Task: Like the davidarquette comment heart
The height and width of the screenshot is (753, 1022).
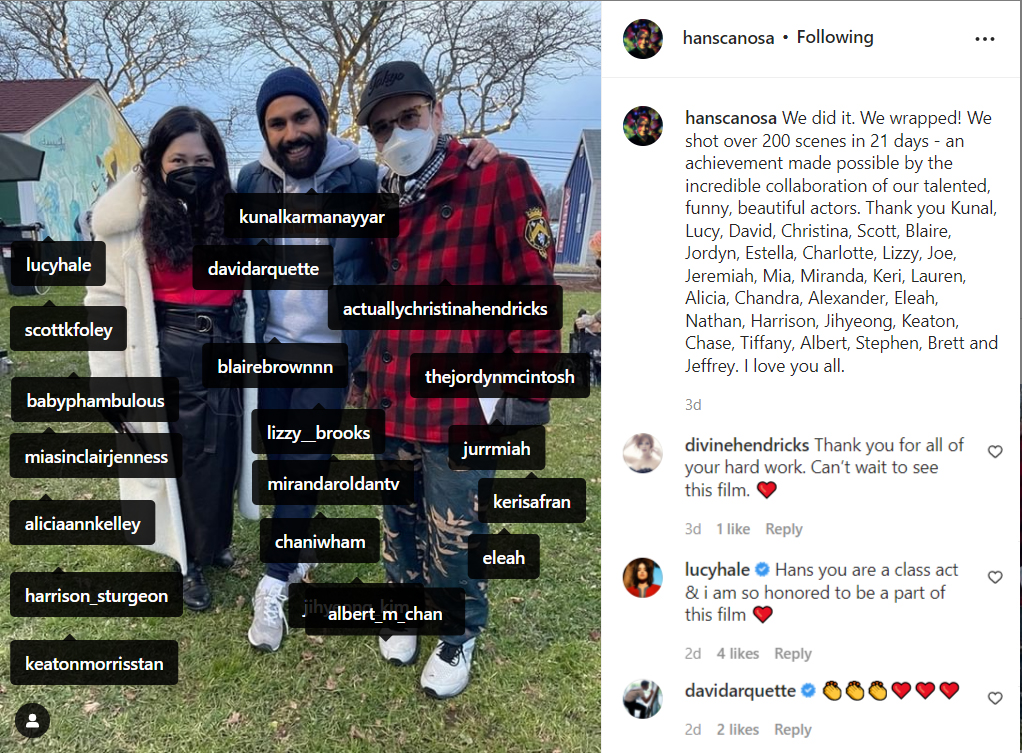Action: pyautogui.click(x=995, y=698)
